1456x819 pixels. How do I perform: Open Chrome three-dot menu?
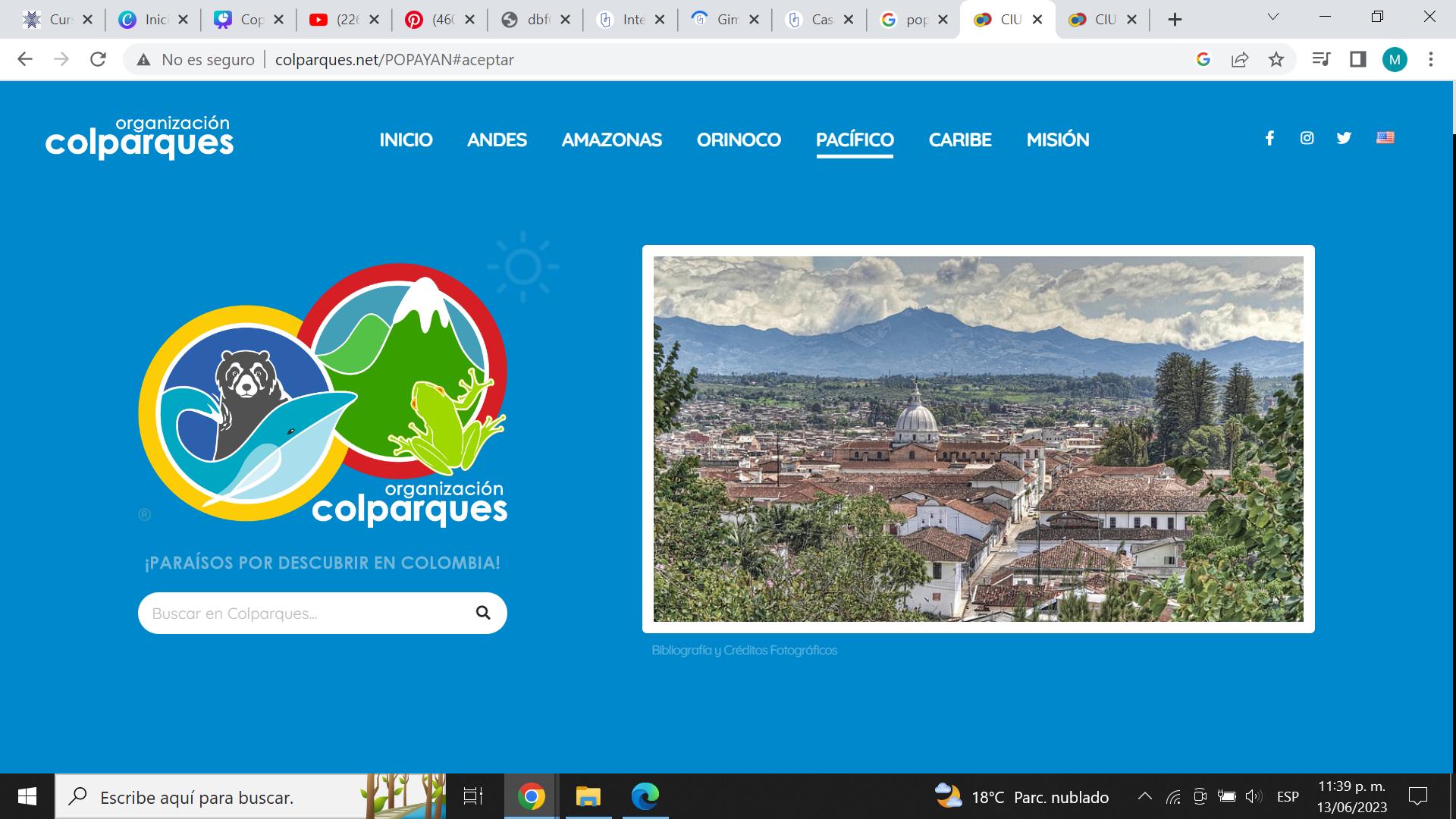click(x=1430, y=60)
